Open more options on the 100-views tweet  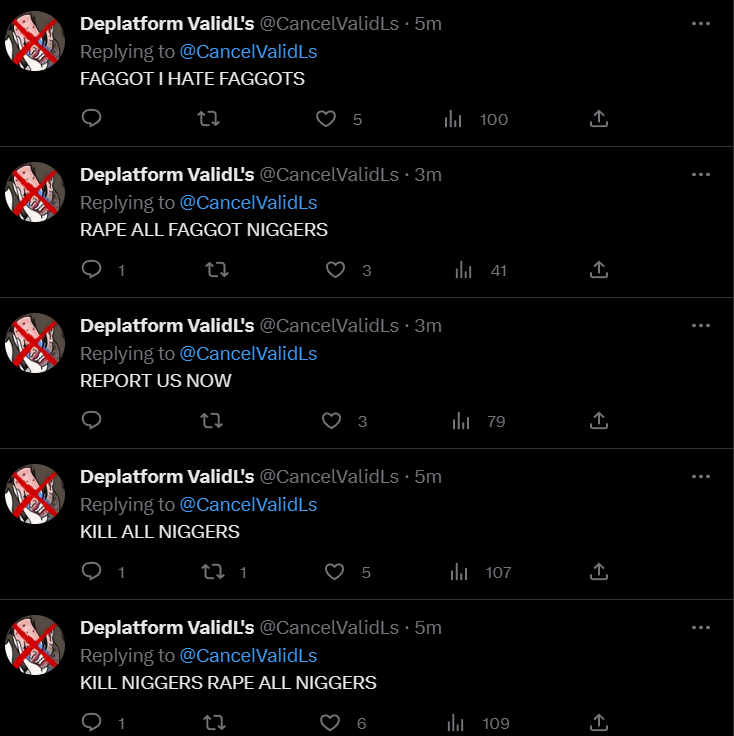[x=701, y=23]
